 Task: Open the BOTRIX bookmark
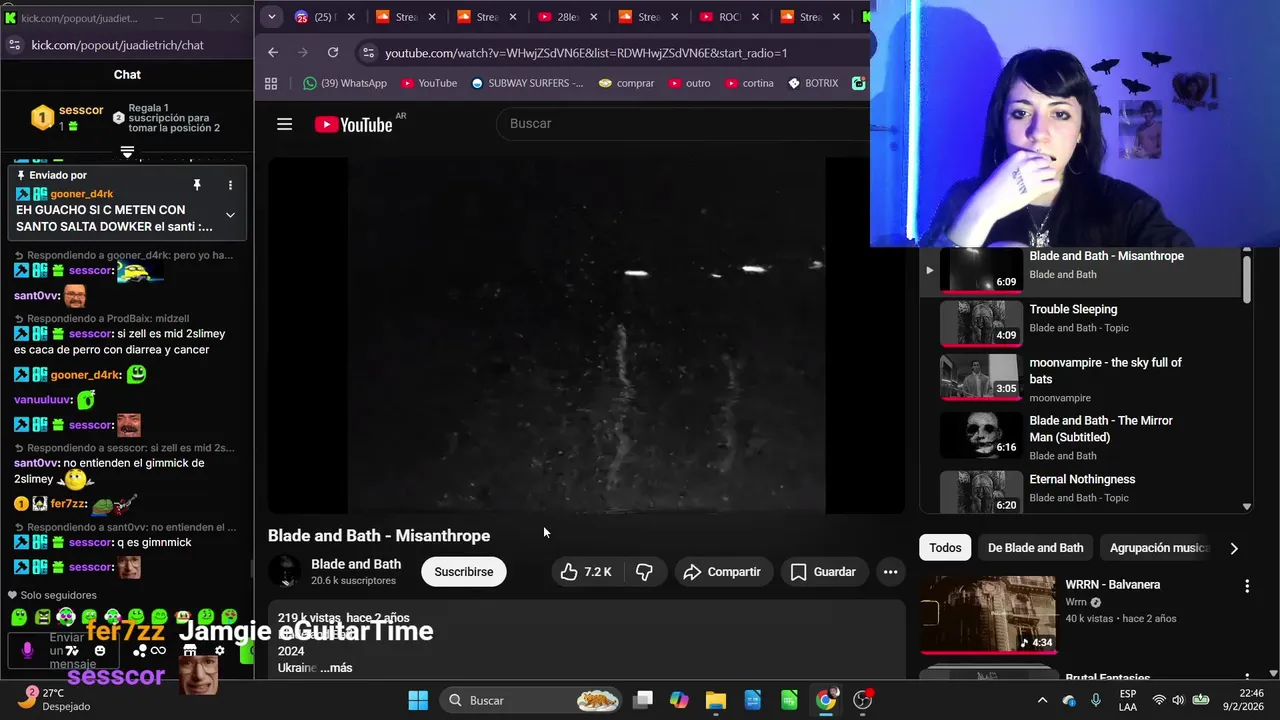[813, 83]
